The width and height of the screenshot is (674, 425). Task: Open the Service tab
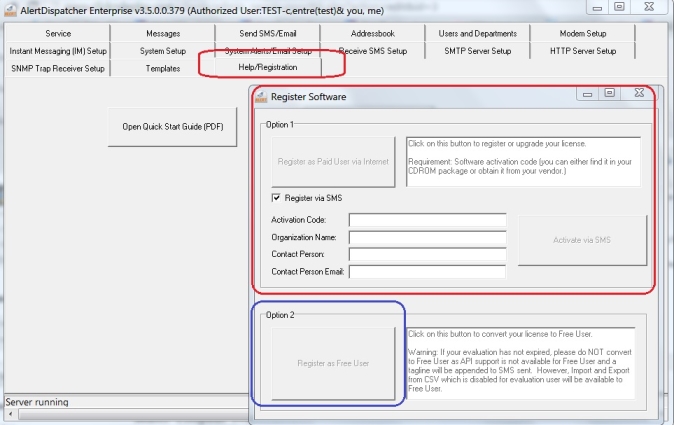pos(58,33)
